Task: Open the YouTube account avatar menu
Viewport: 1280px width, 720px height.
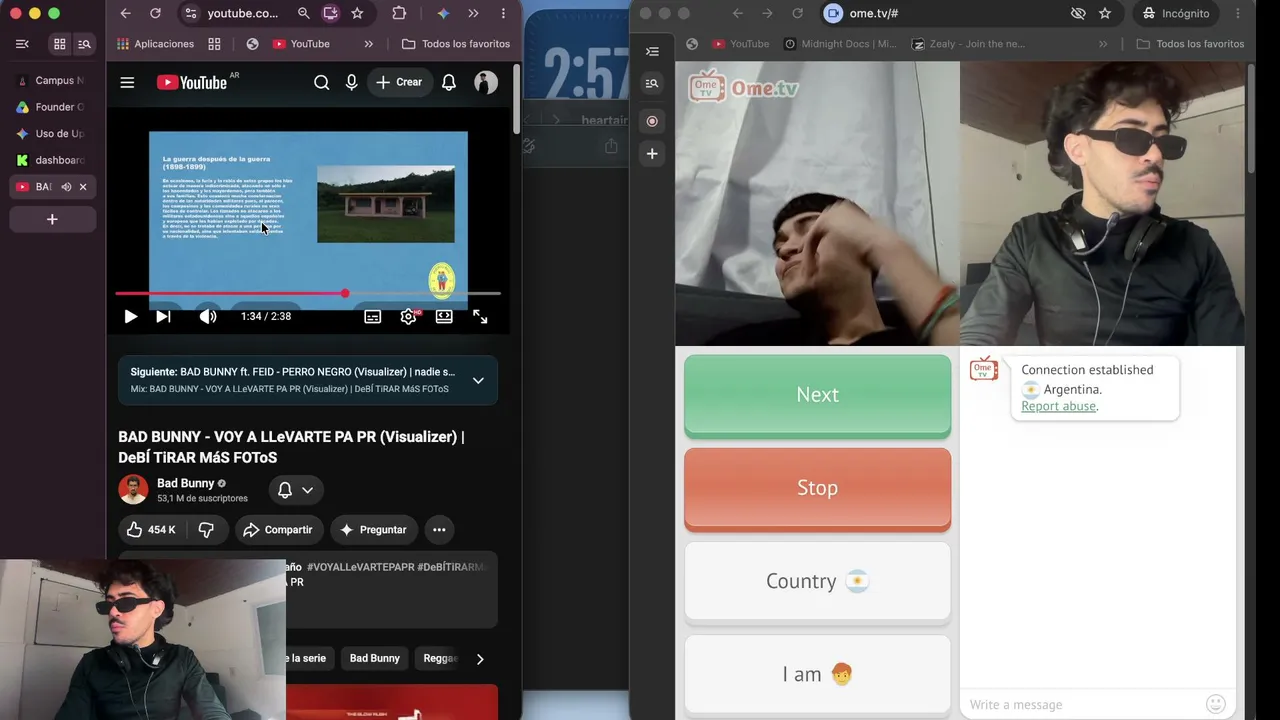Action: [486, 82]
